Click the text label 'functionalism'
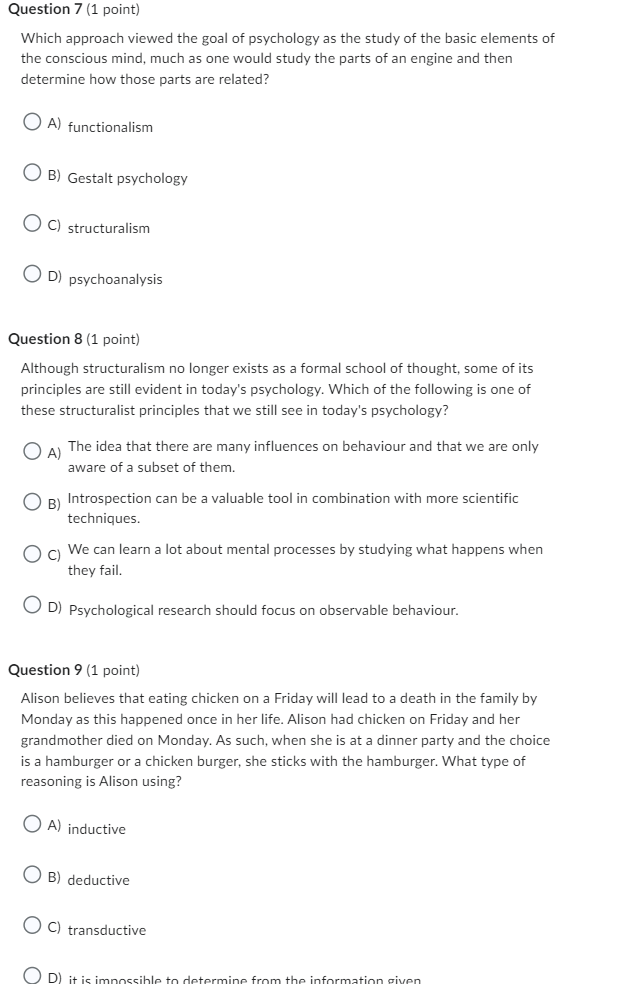 click(x=110, y=127)
